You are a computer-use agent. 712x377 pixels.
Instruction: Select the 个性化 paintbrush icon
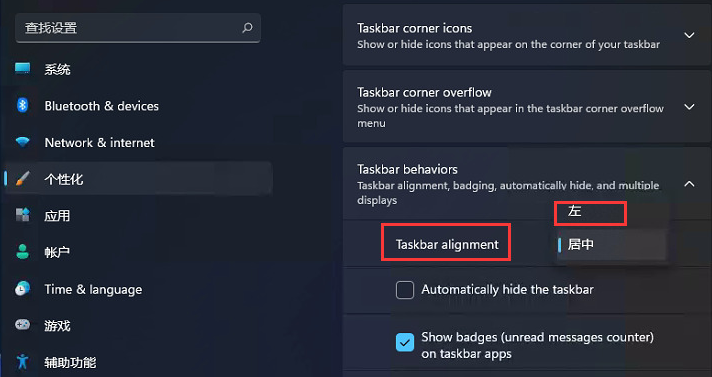[x=22, y=179]
